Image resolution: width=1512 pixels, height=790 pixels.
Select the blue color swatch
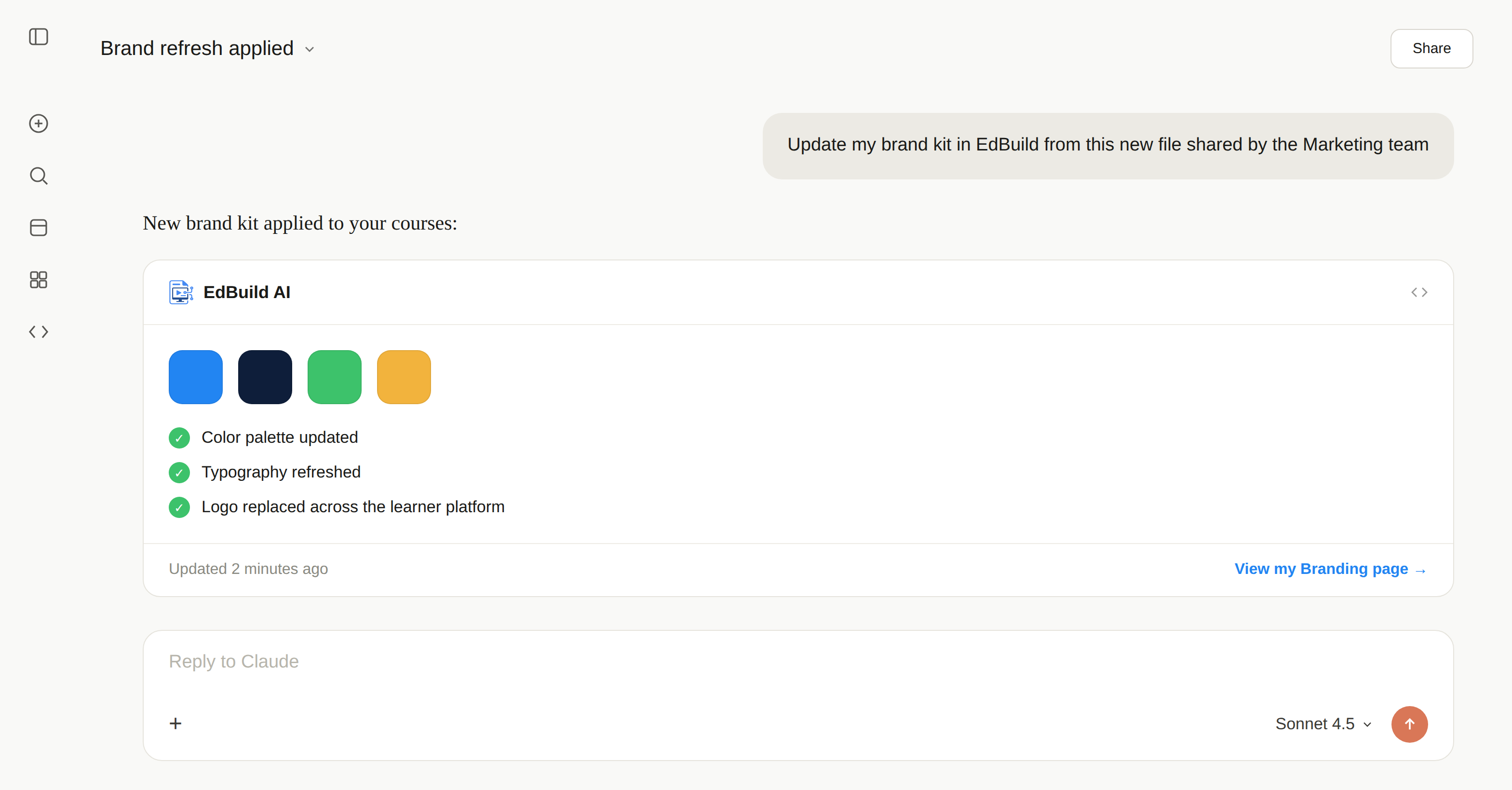point(195,377)
